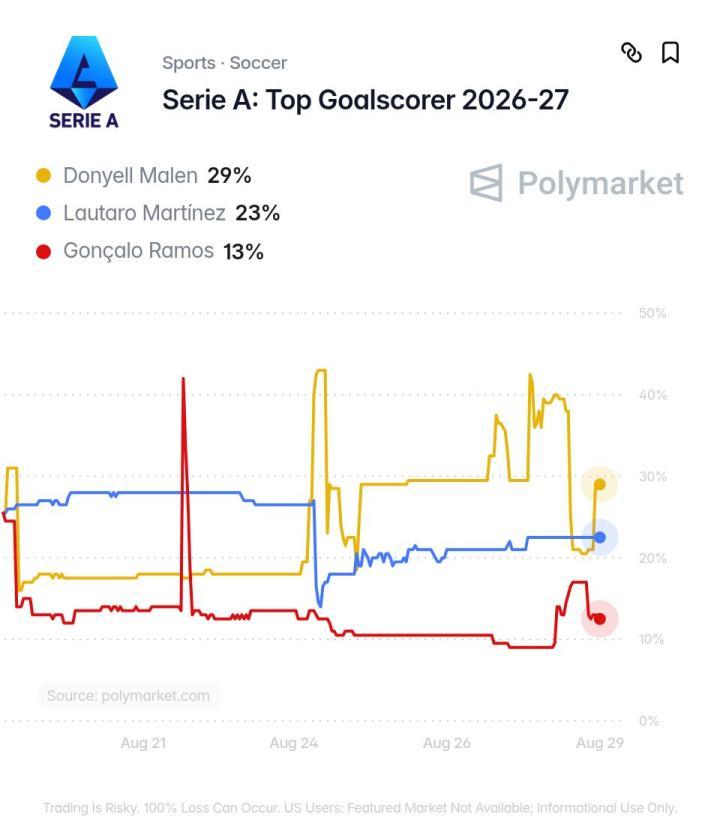Click Lautaro Martínez 23% legend entry
Screen dimensions: 720x823
tap(157, 213)
